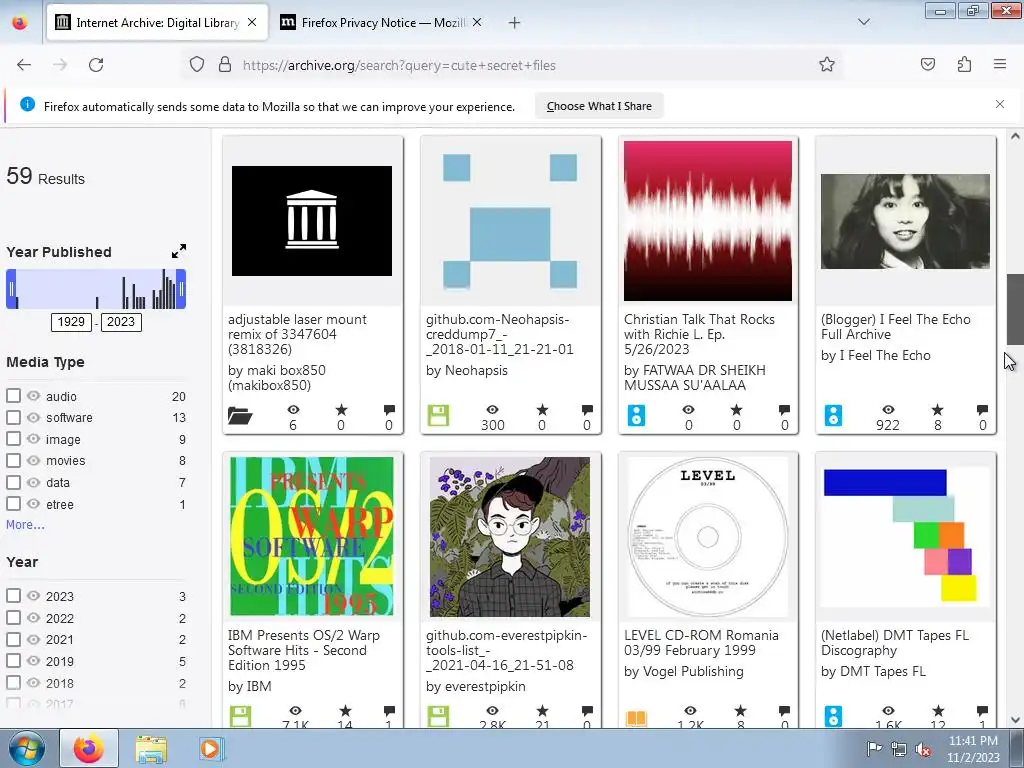Bookmark this page with the star icon
1024x768 pixels.
point(827,65)
